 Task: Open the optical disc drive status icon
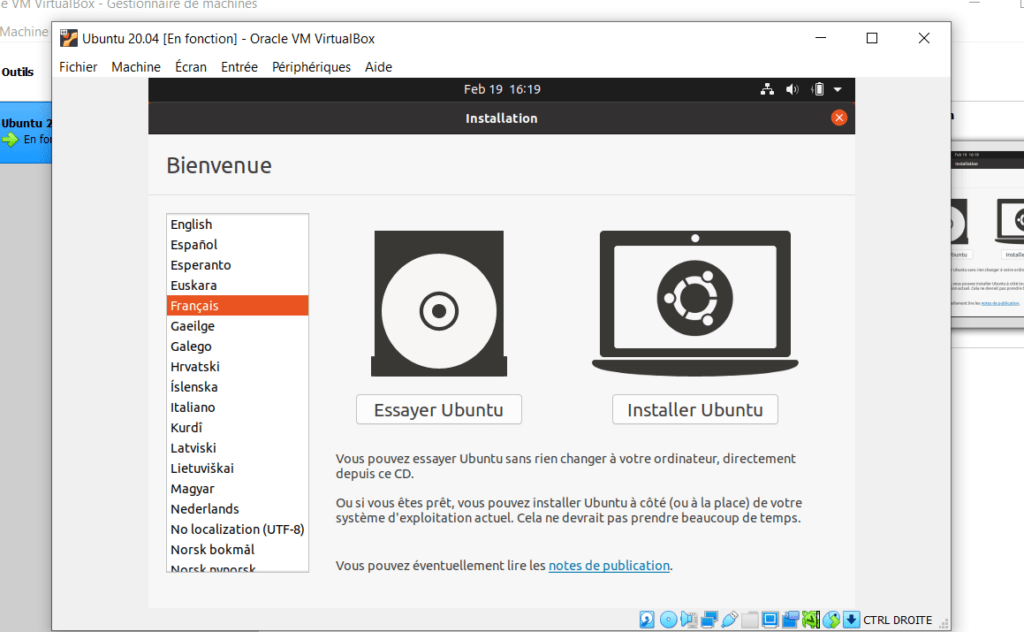point(668,620)
